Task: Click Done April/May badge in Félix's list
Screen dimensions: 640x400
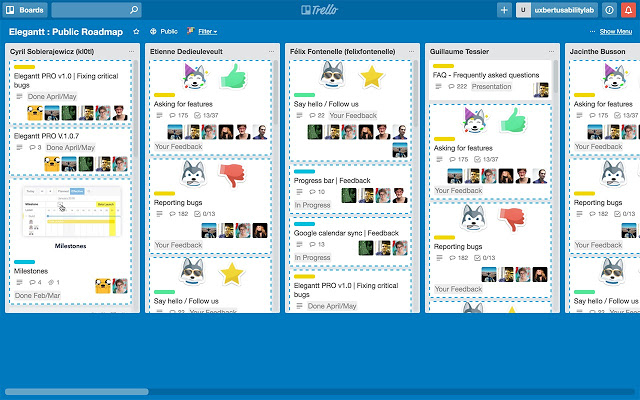Action: [332, 306]
